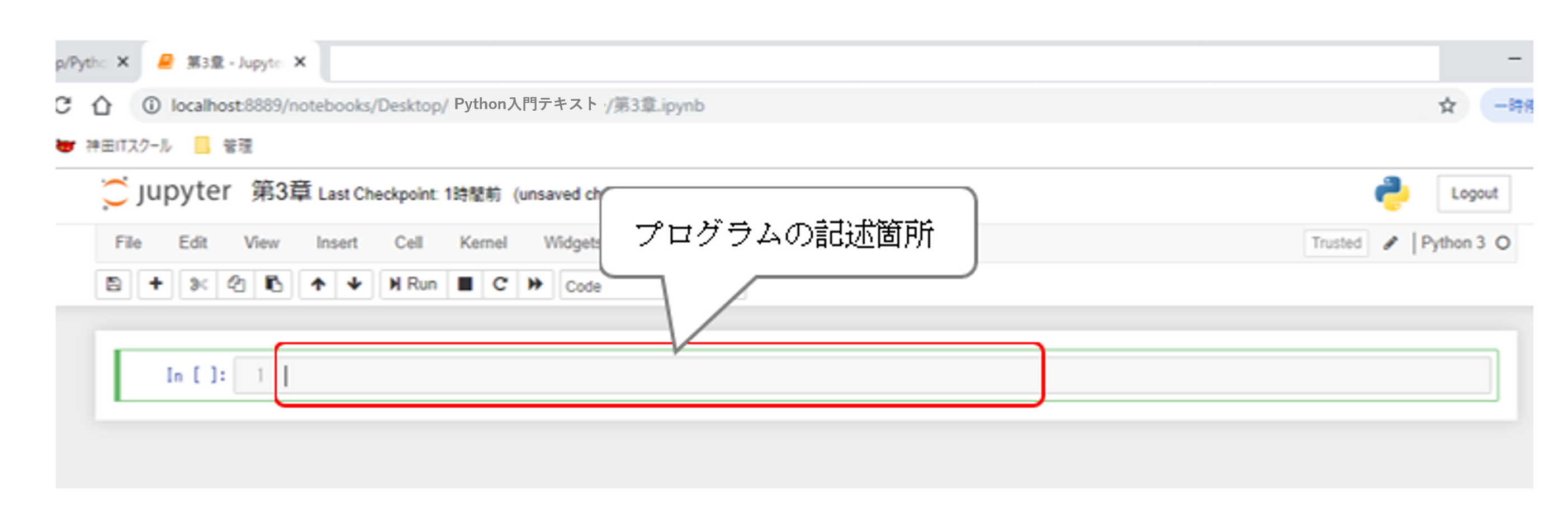The height and width of the screenshot is (523, 1568).
Task: Insert a cell below with plus icon
Action: [156, 284]
